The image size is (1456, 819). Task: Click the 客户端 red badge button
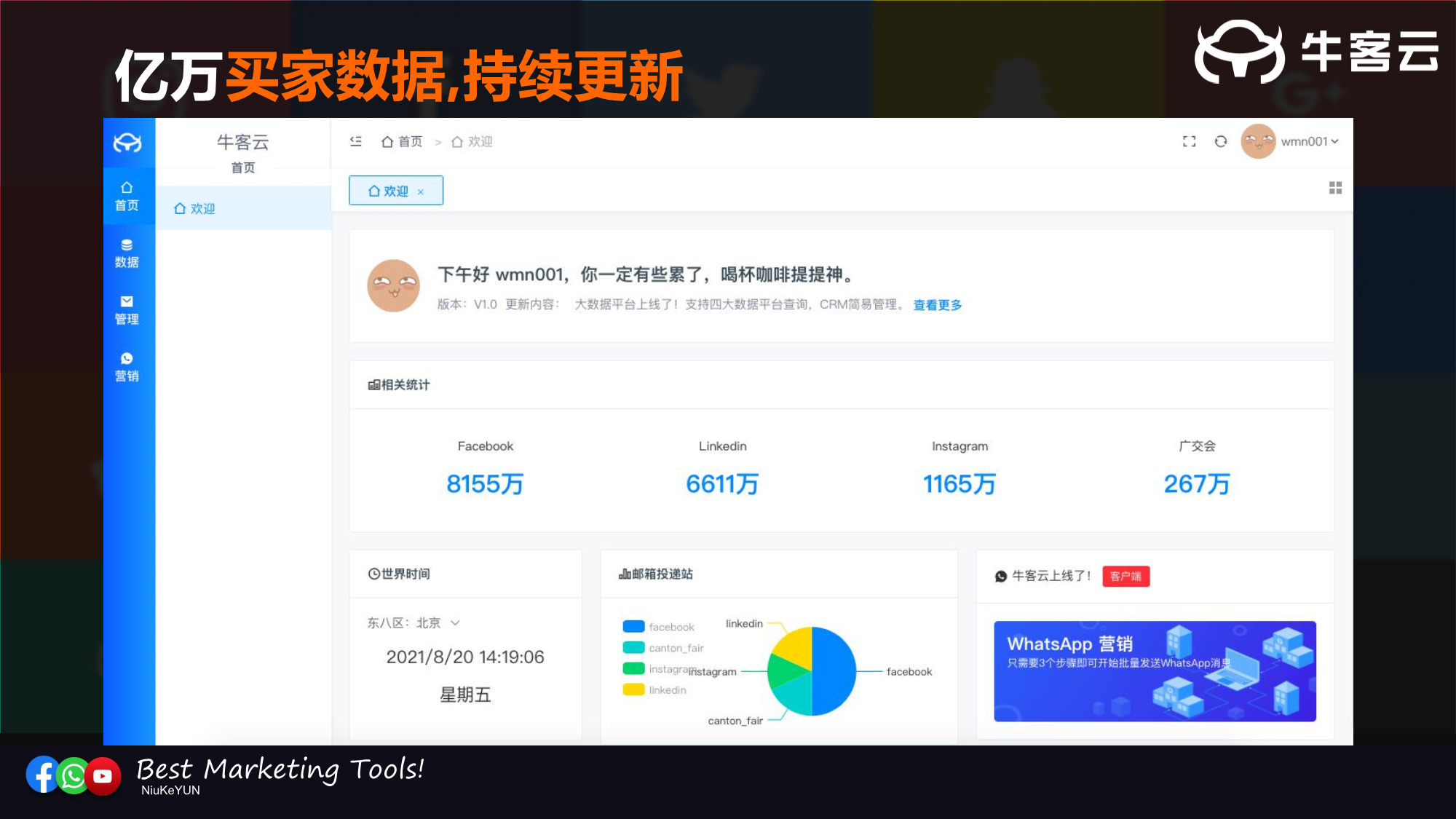[1125, 576]
